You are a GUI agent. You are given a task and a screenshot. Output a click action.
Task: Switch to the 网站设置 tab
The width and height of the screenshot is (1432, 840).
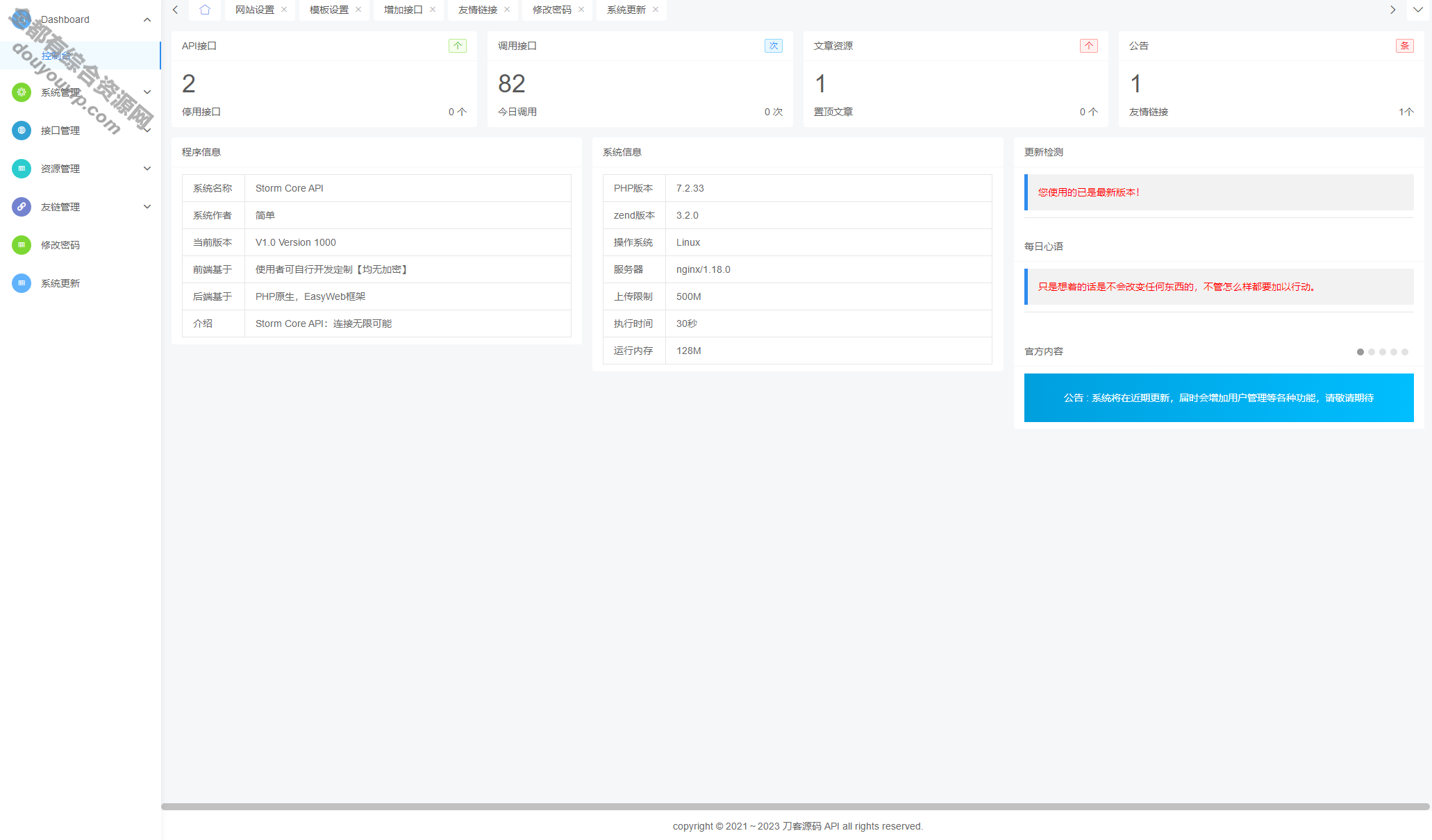coord(255,10)
